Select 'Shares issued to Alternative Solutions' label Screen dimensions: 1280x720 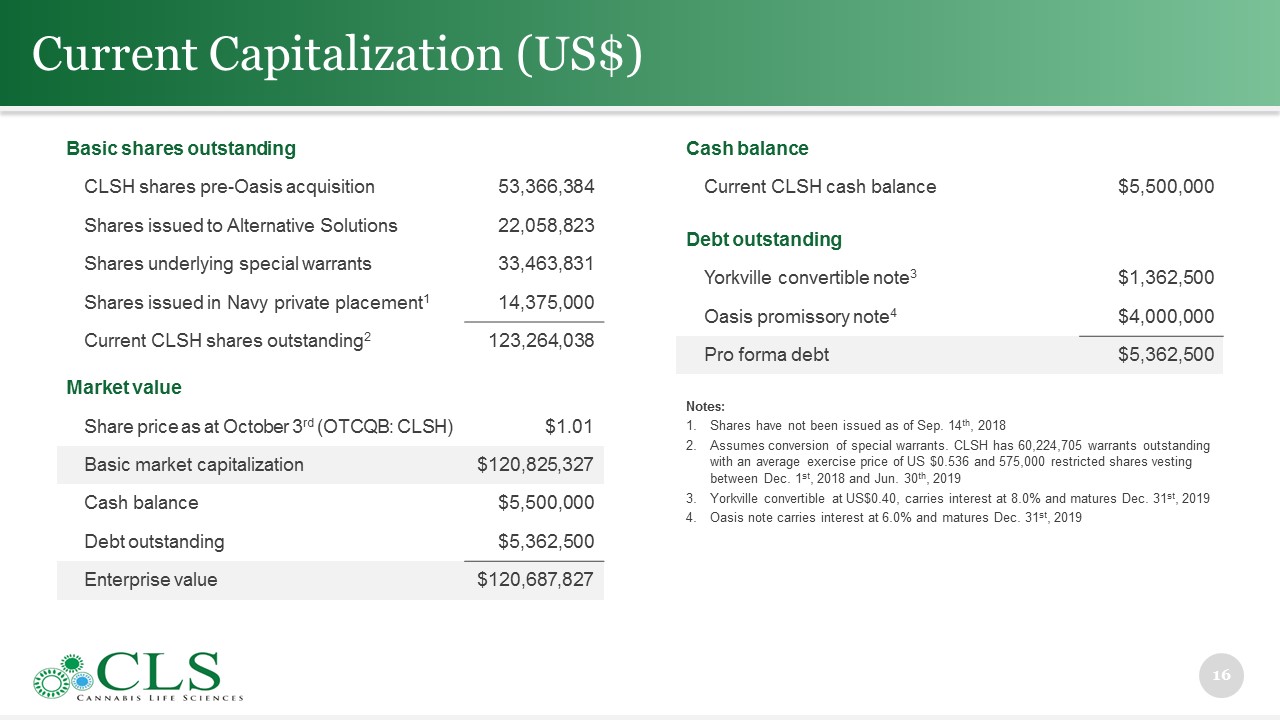point(241,225)
